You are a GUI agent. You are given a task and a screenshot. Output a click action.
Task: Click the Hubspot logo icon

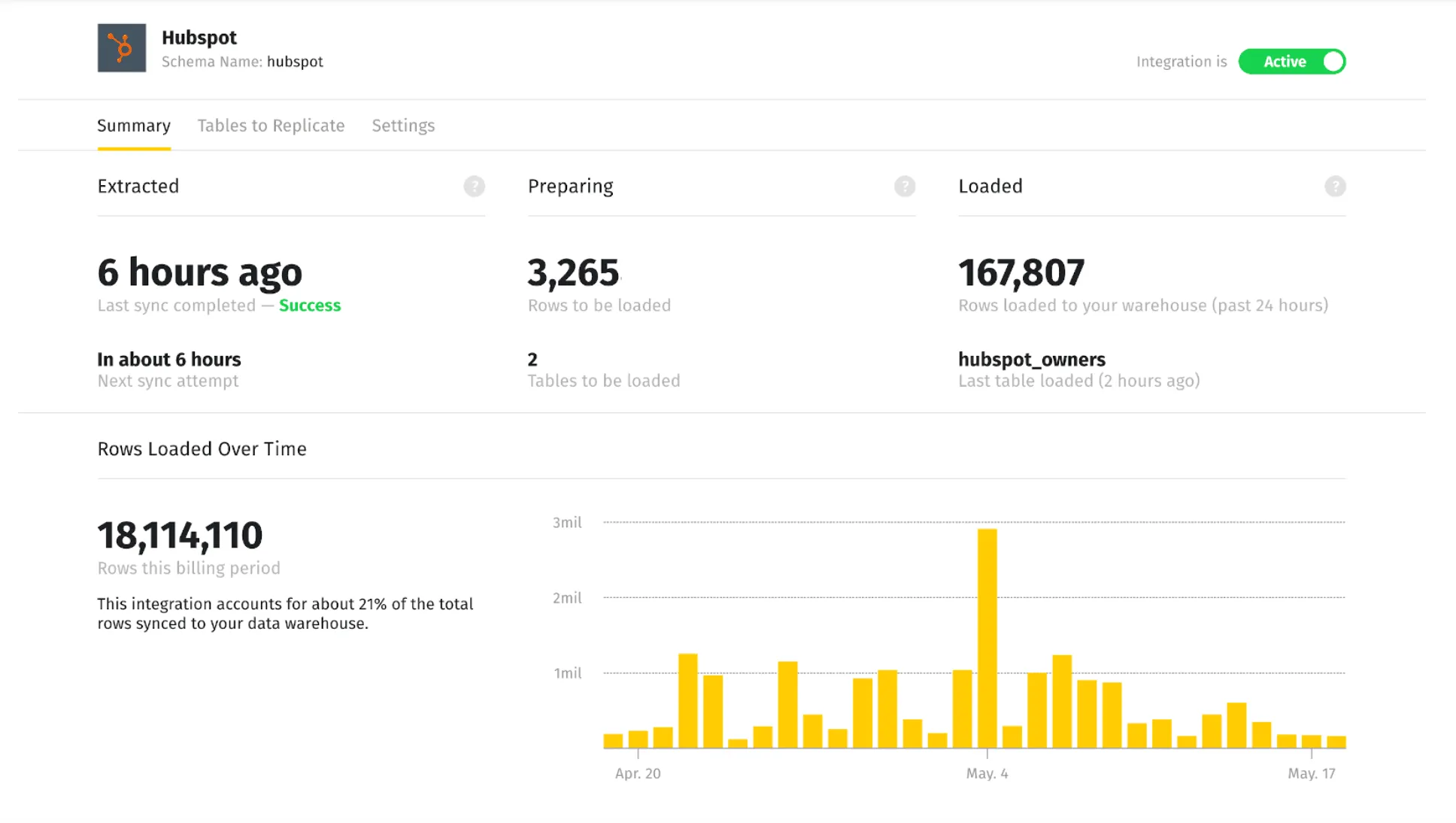(x=121, y=48)
